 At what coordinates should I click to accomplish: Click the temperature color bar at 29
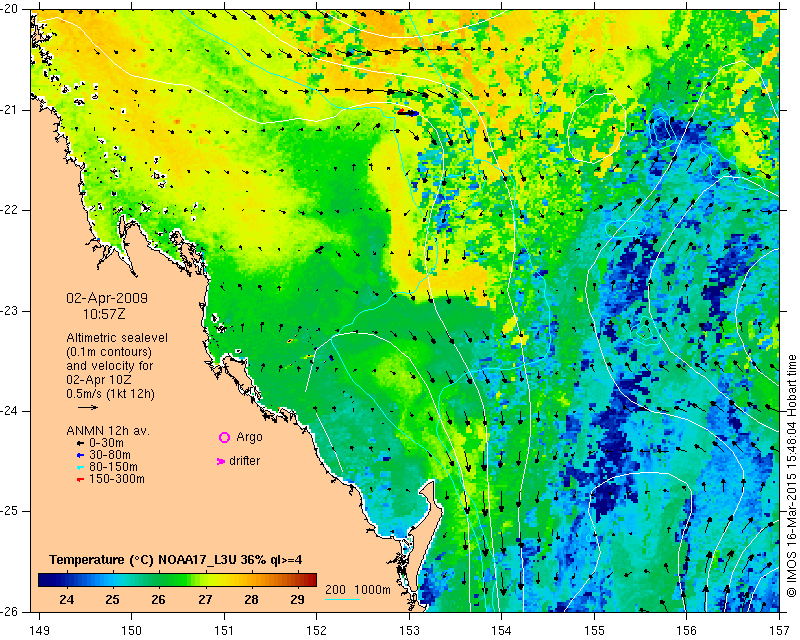point(297,580)
